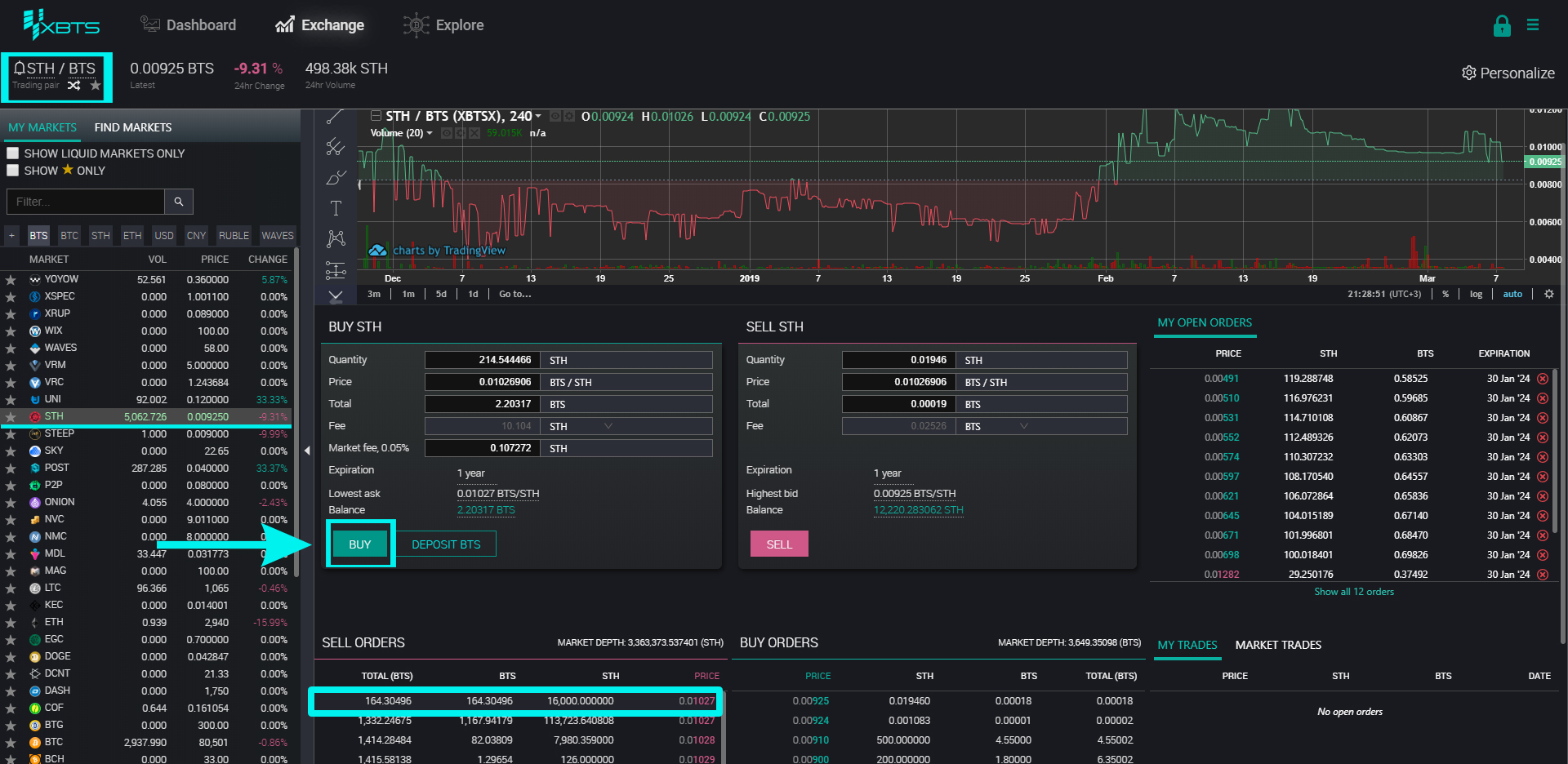Open the timezone UTC+3 selector
This screenshot has height=764, width=1568.
(1384, 294)
